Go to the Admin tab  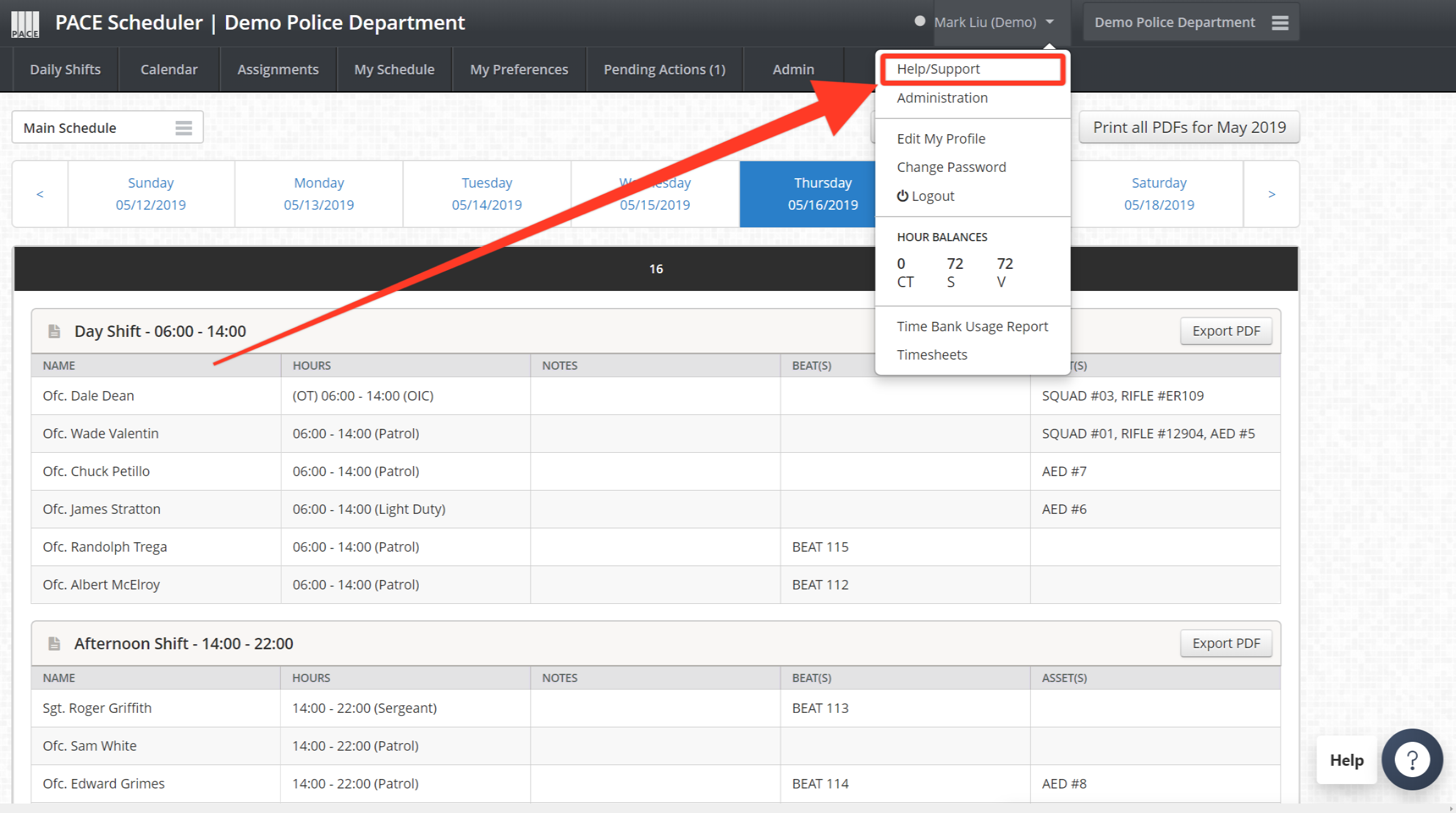coord(793,69)
